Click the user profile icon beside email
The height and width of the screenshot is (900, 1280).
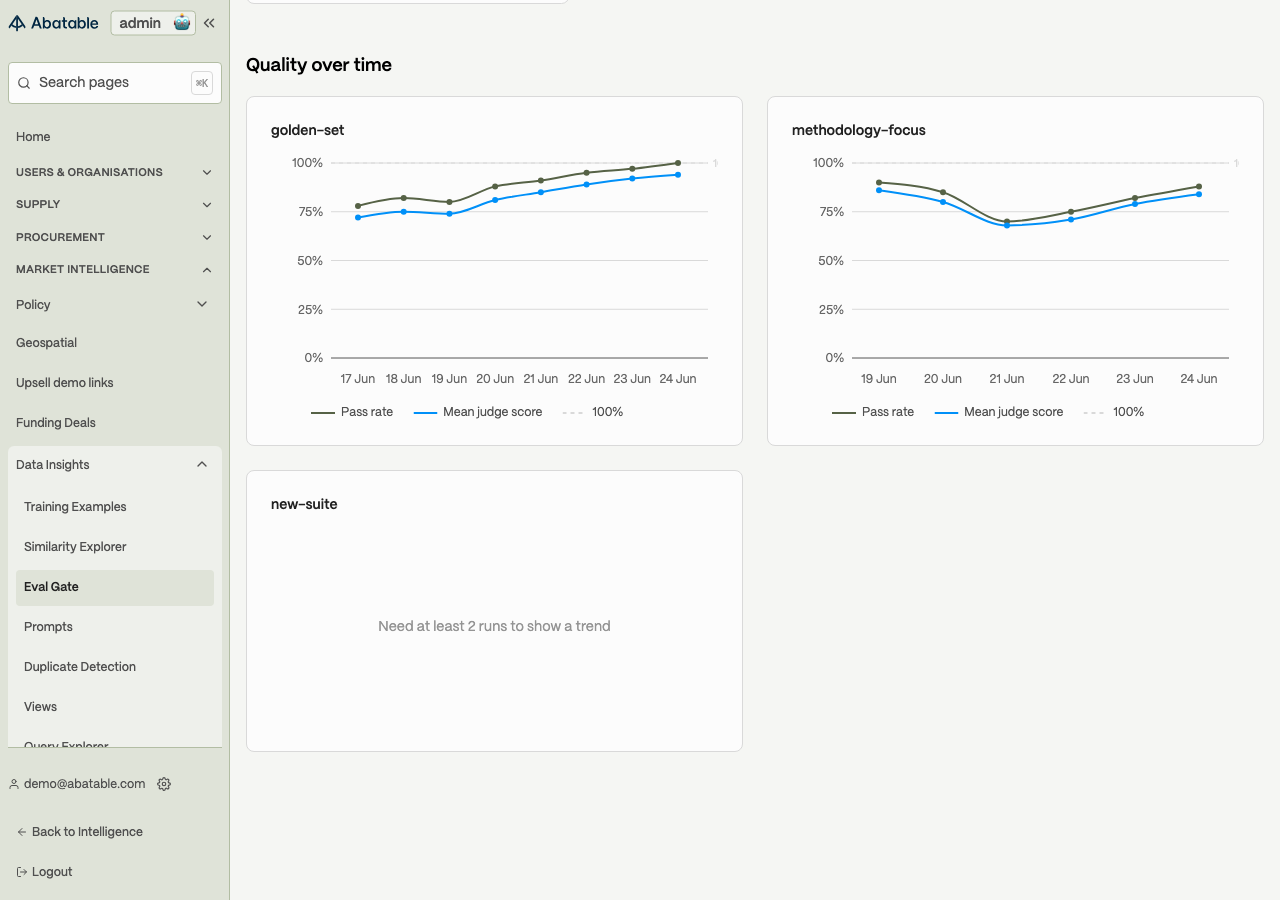click(14, 784)
